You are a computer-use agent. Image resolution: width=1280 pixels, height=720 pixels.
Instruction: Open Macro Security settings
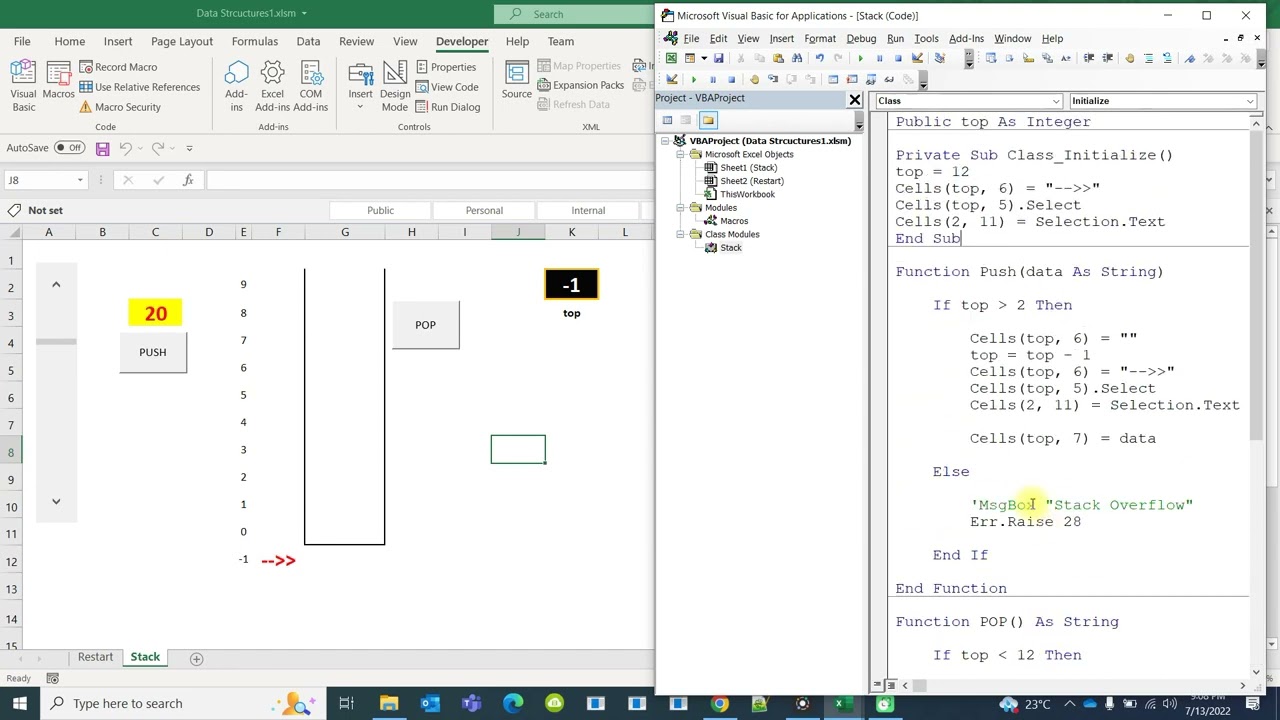119,107
